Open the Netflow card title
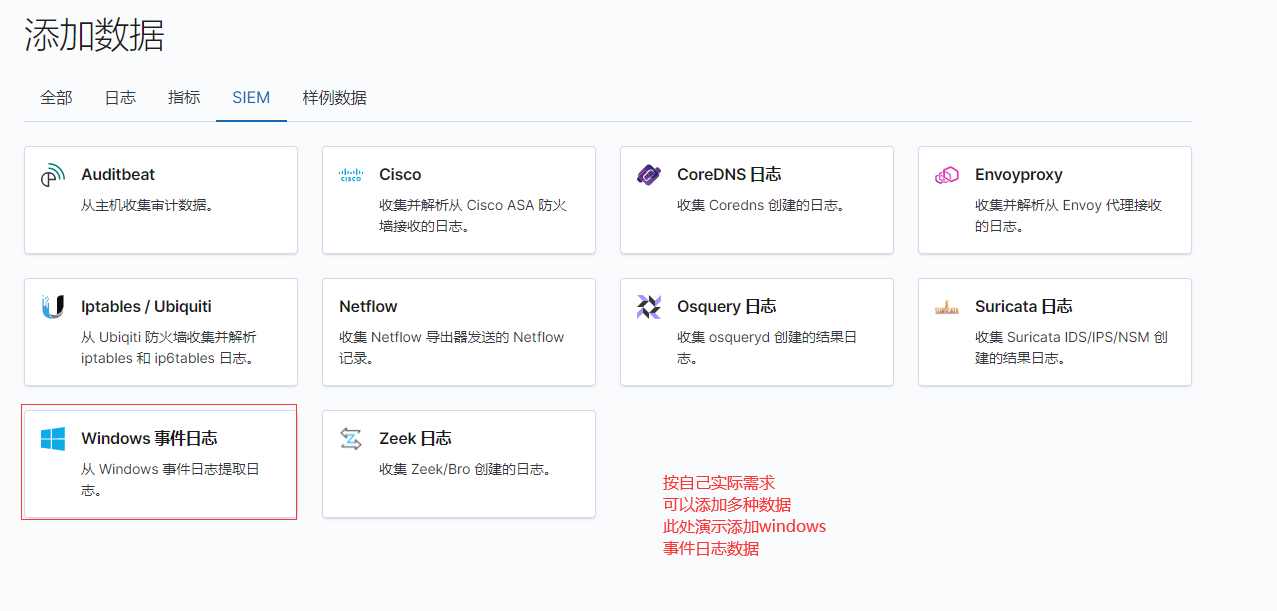 tap(368, 307)
